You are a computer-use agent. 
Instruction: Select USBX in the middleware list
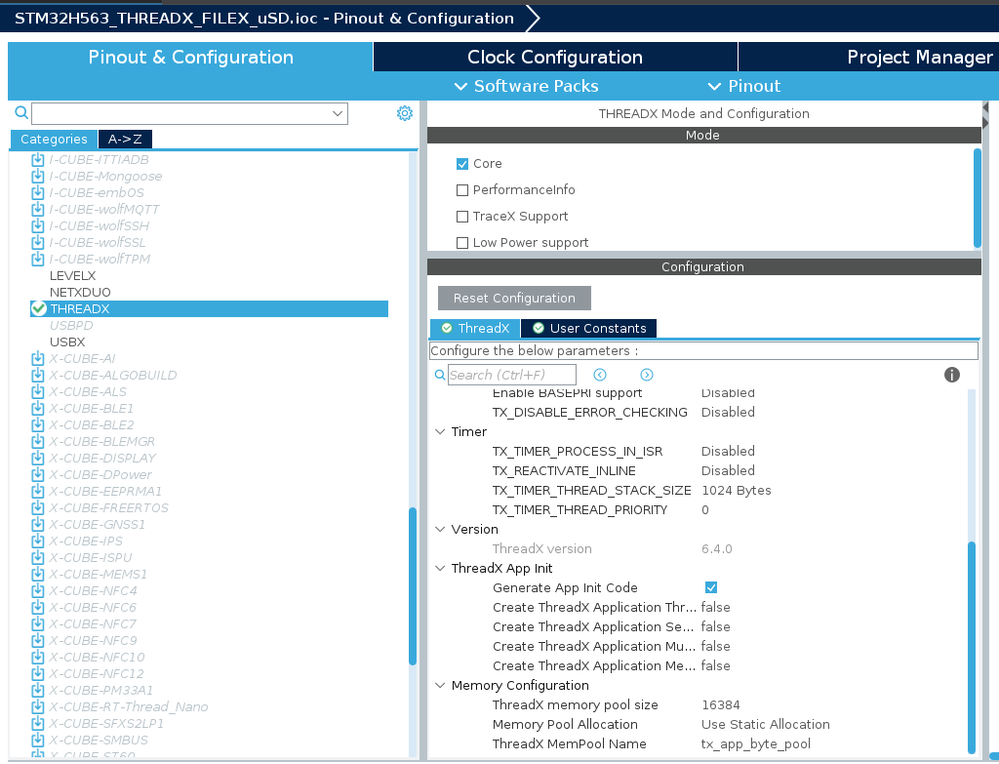pyautogui.click(x=68, y=342)
